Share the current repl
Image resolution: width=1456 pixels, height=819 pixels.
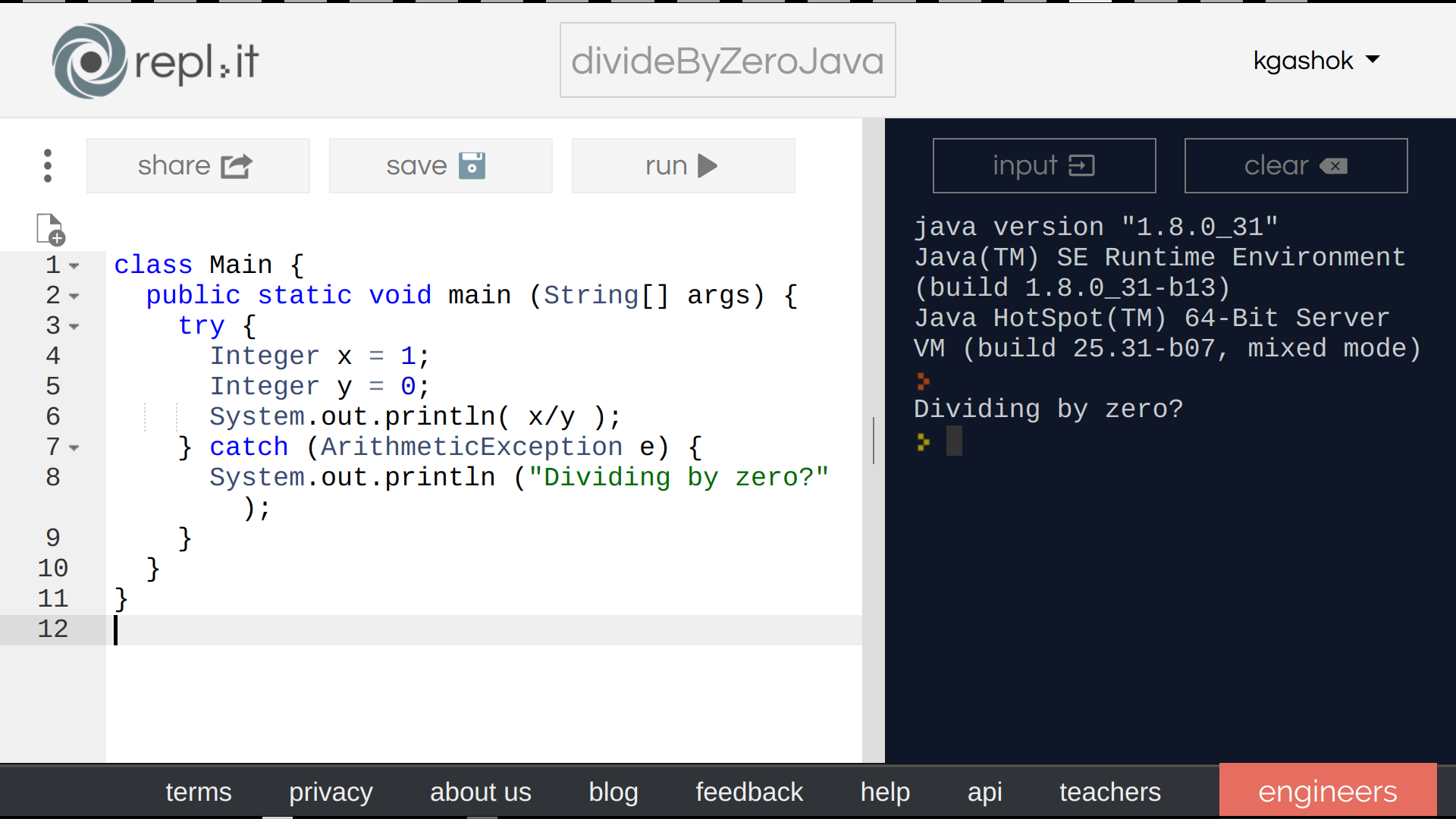click(198, 165)
